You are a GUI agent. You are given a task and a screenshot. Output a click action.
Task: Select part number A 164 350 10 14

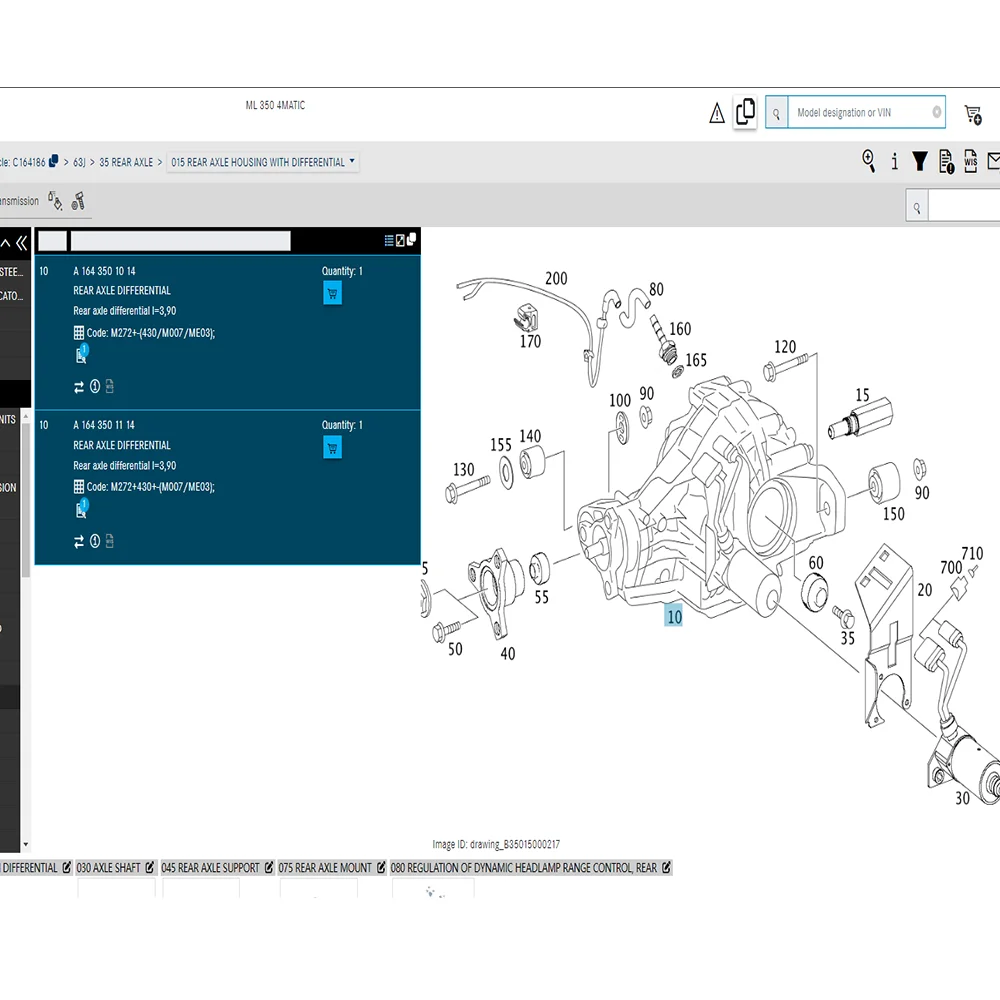coord(104,271)
